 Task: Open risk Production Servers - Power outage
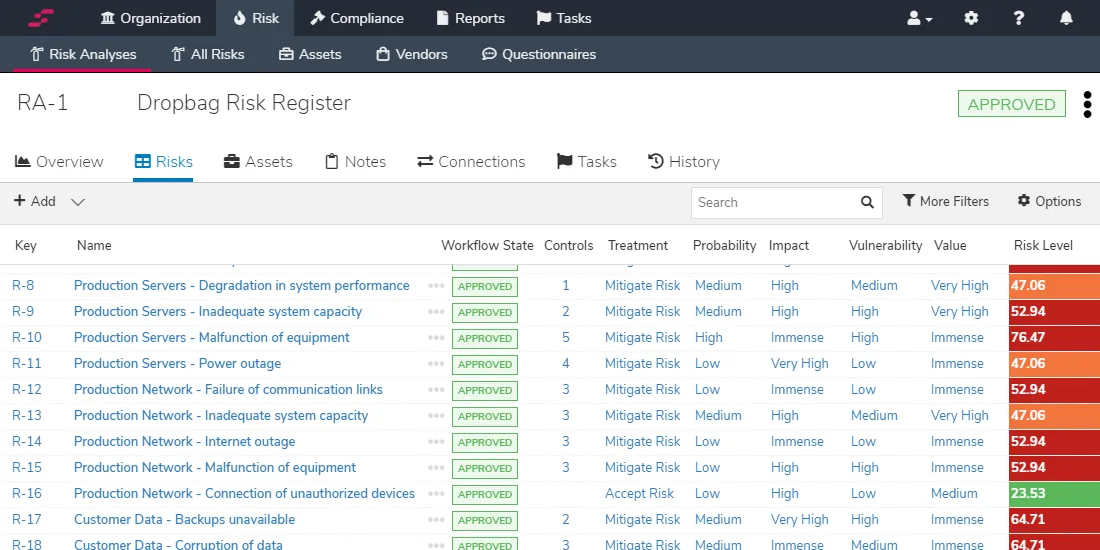click(x=177, y=363)
